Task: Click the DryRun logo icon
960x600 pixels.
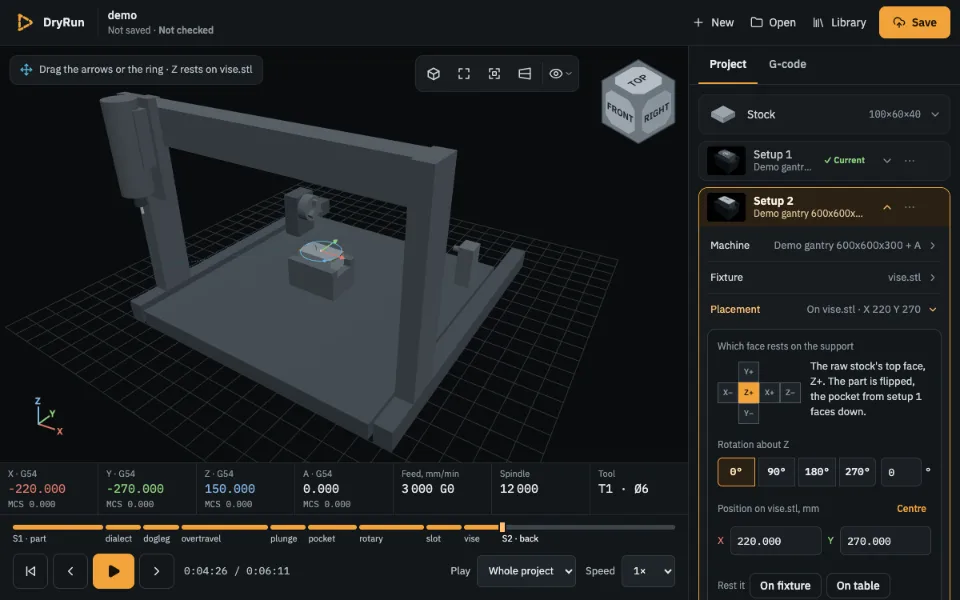Action: pyautogui.click(x=24, y=23)
